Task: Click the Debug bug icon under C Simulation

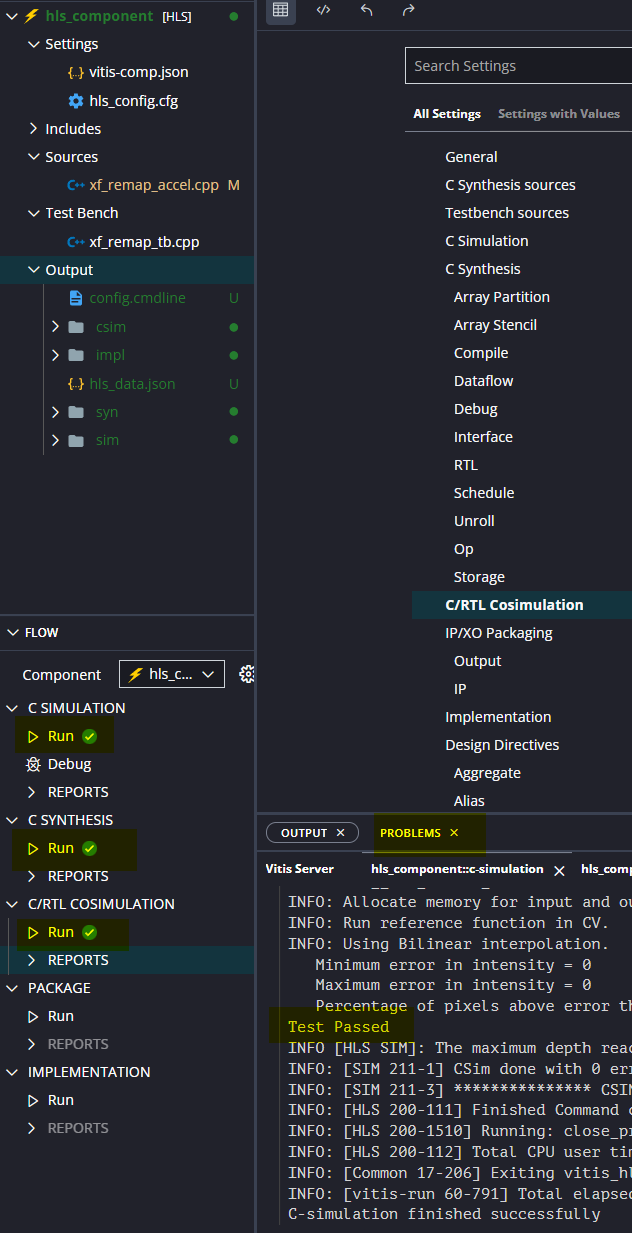Action: 32,764
